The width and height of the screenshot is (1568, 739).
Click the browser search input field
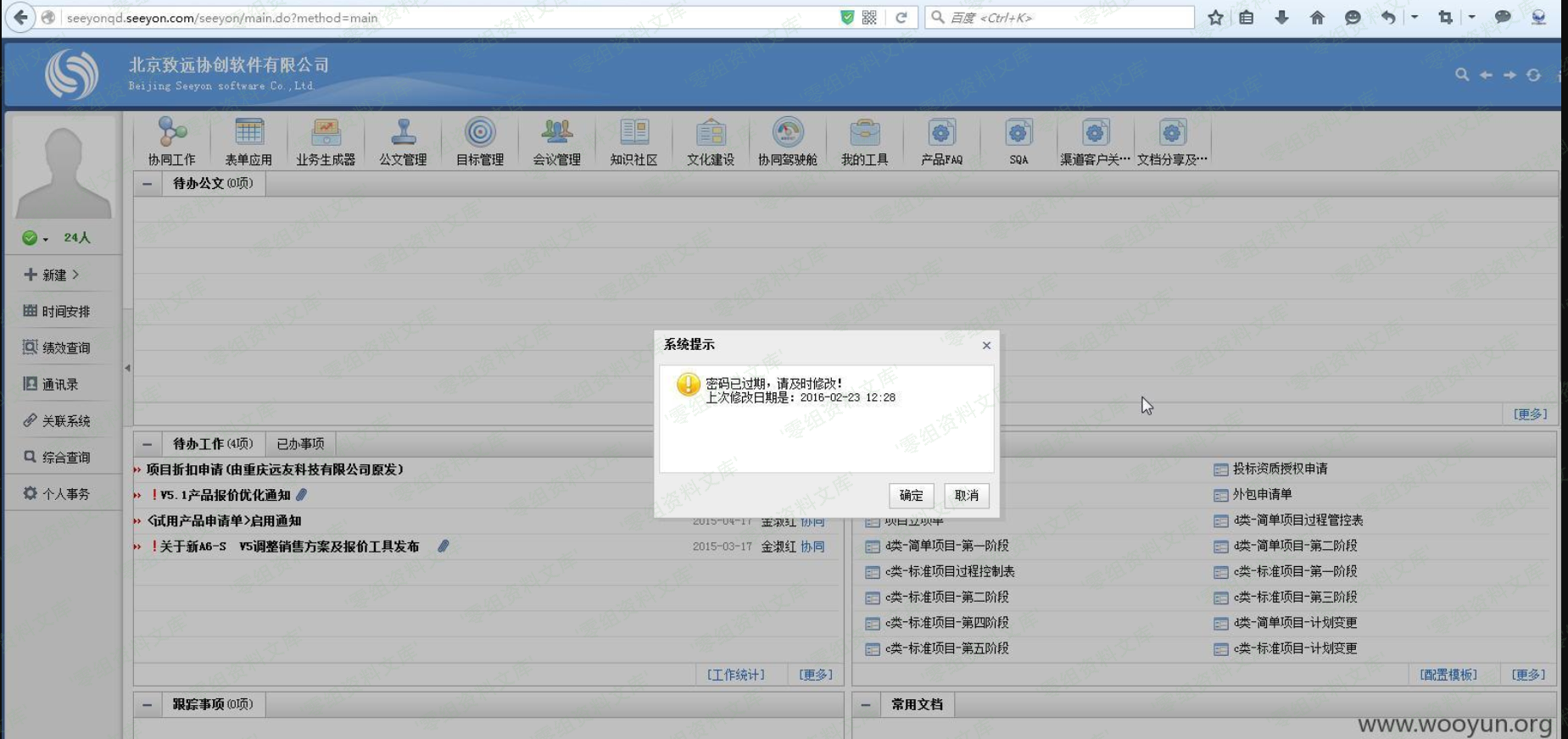point(1069,18)
